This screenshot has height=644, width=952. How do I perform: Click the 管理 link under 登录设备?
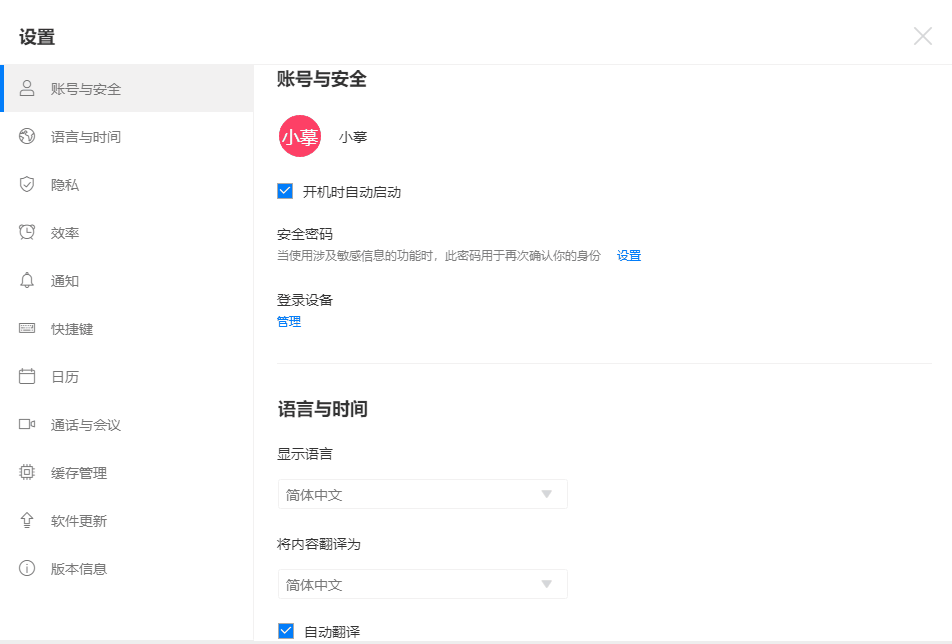pos(289,321)
